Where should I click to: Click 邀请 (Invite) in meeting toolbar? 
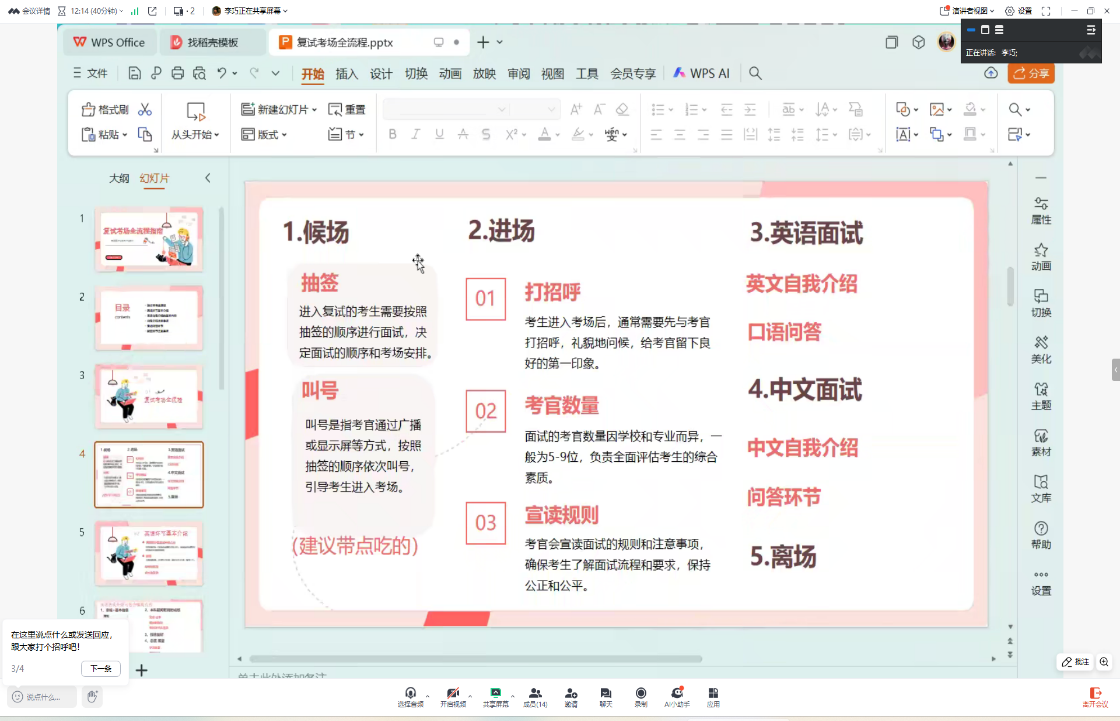click(571, 697)
